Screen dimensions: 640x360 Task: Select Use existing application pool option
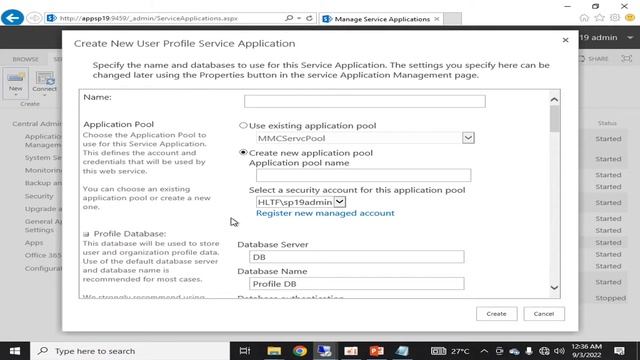tap(243, 125)
